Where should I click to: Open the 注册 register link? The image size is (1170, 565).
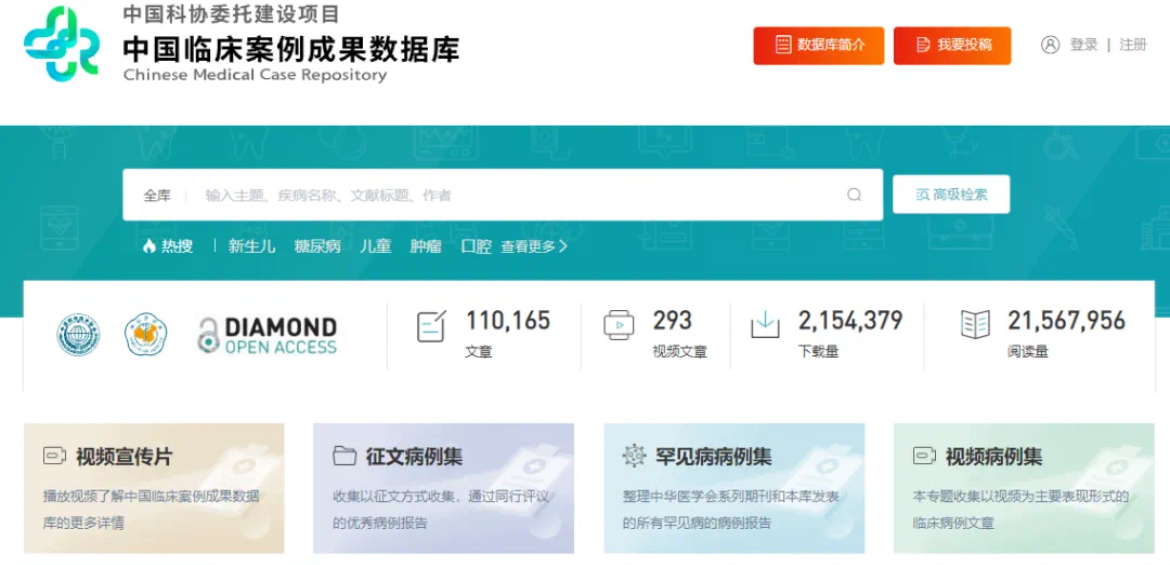pos(1133,45)
